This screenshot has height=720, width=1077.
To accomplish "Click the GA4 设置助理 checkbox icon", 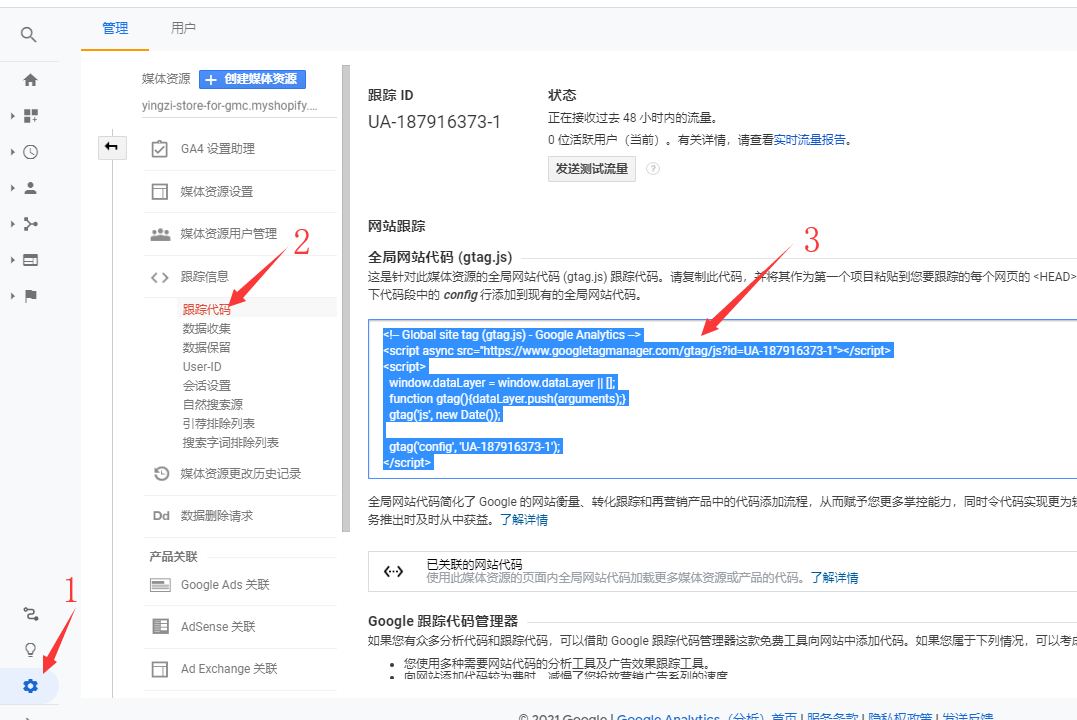I will 159,148.
